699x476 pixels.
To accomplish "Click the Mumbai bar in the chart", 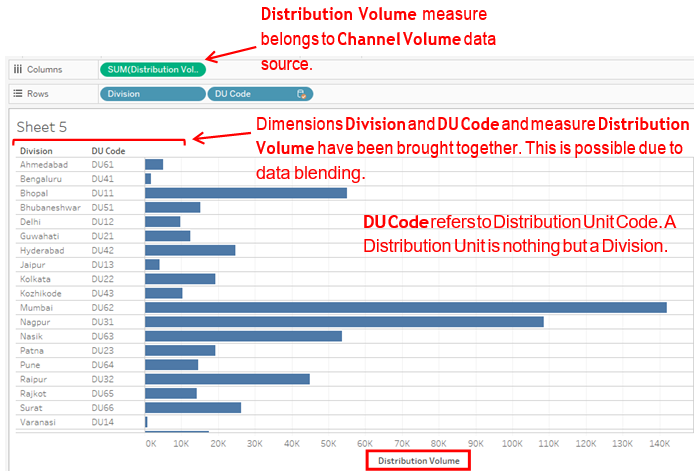I will (406, 308).
